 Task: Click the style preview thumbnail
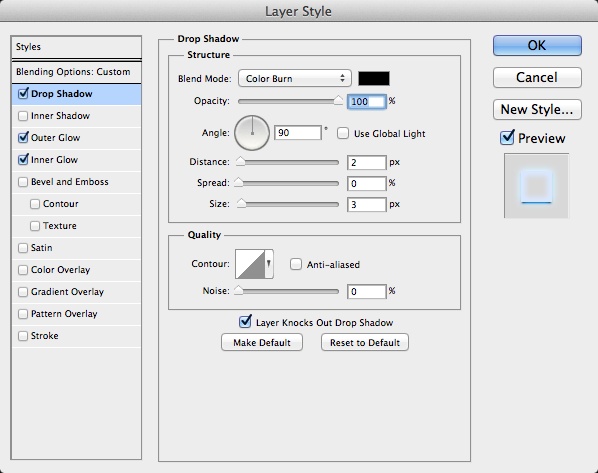click(537, 186)
